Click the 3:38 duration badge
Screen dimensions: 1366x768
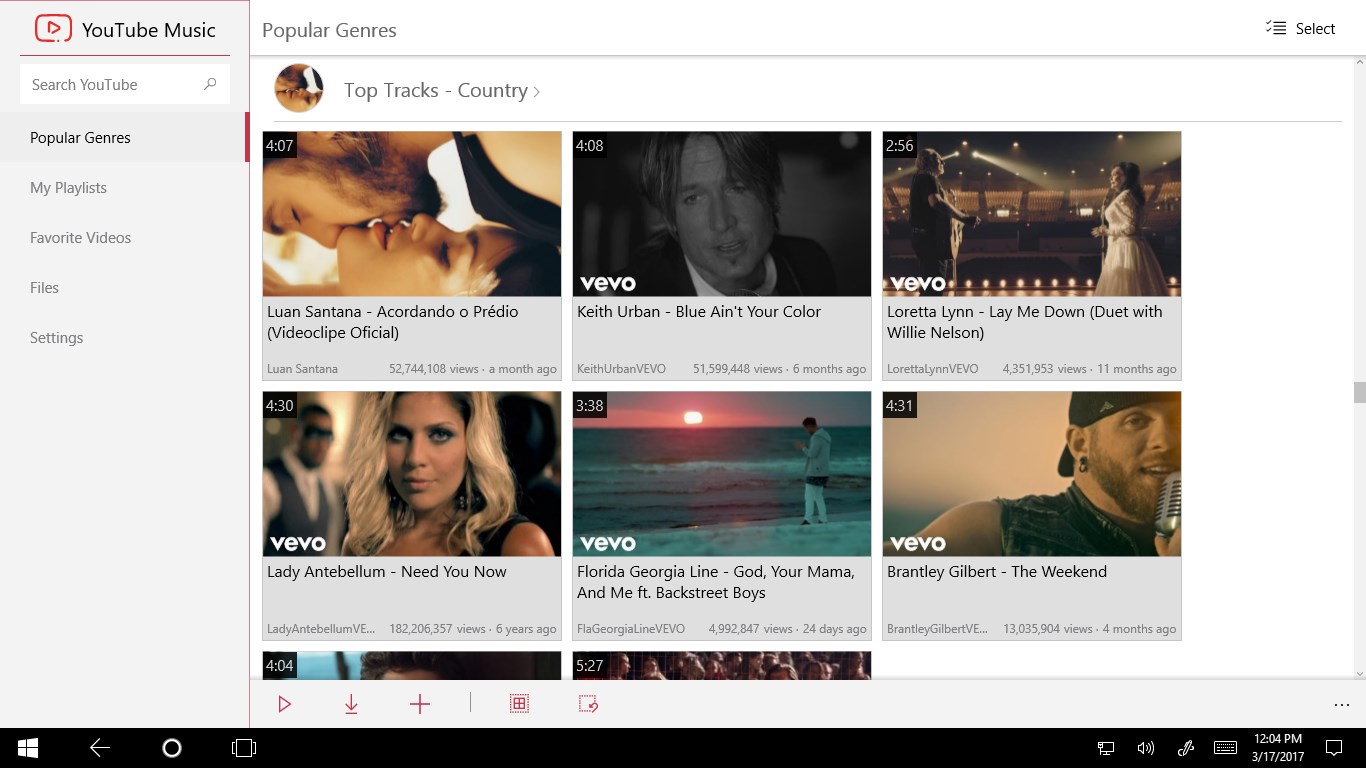point(590,406)
